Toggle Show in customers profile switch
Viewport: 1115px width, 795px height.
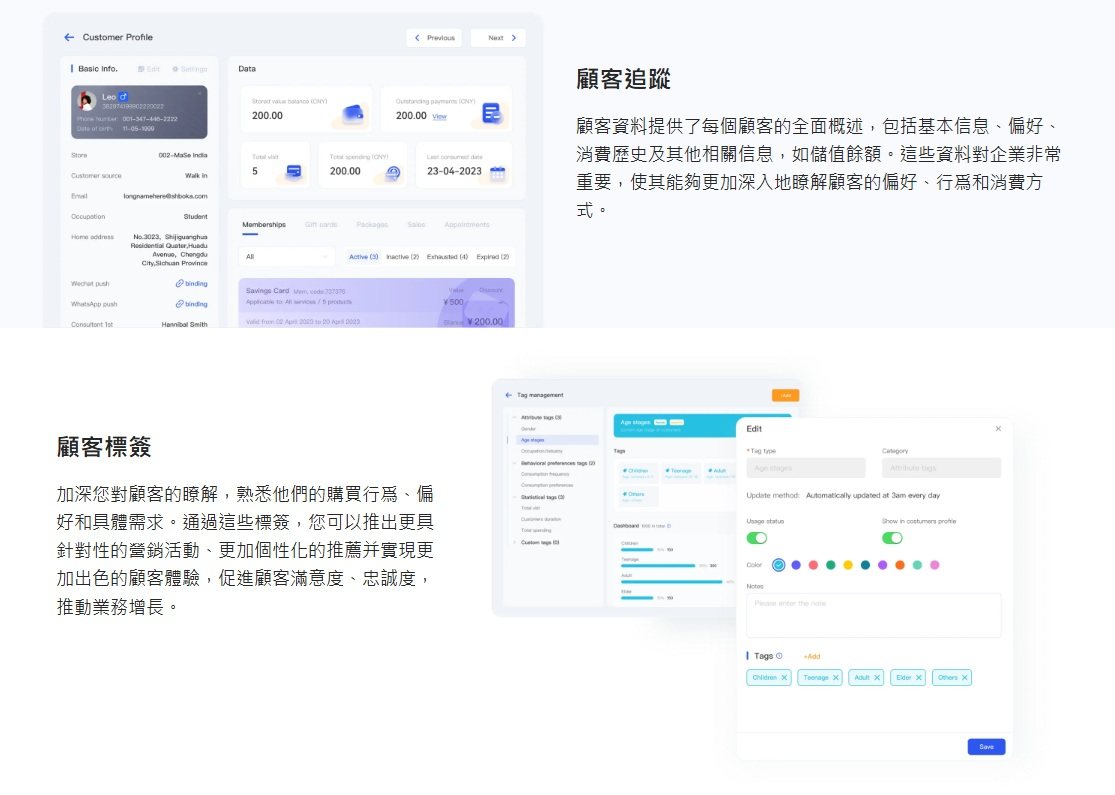pos(892,538)
